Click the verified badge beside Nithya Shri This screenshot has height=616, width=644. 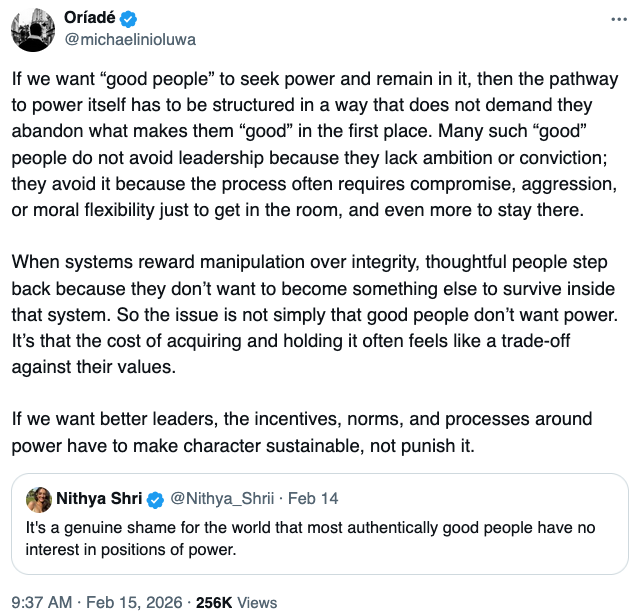[x=156, y=499]
